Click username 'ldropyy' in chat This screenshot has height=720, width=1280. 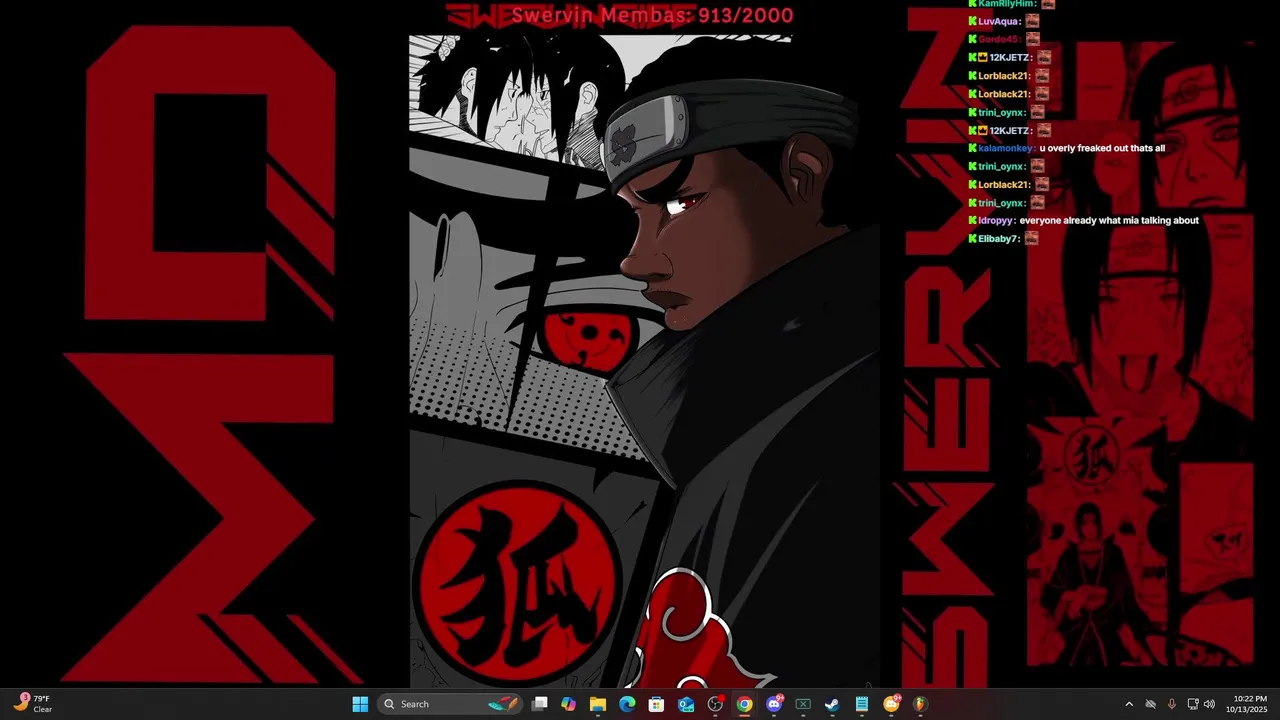click(x=996, y=220)
